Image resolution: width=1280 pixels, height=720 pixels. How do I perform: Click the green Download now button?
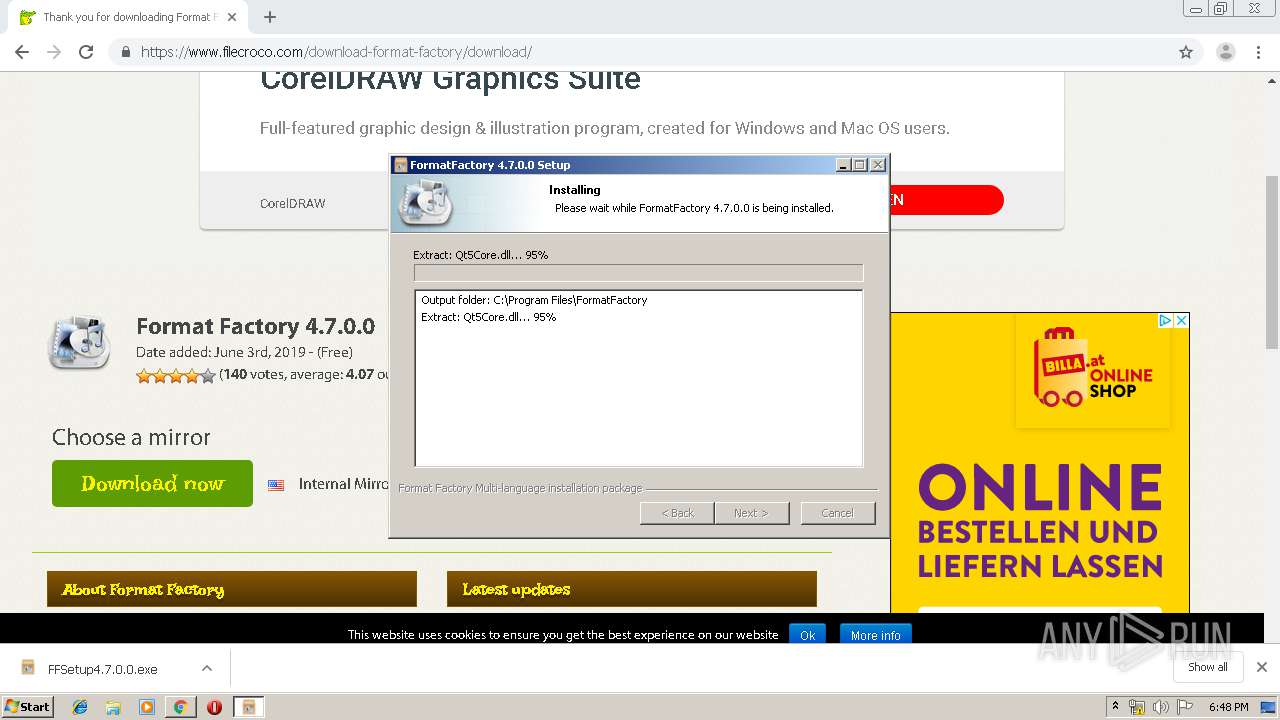click(x=152, y=484)
